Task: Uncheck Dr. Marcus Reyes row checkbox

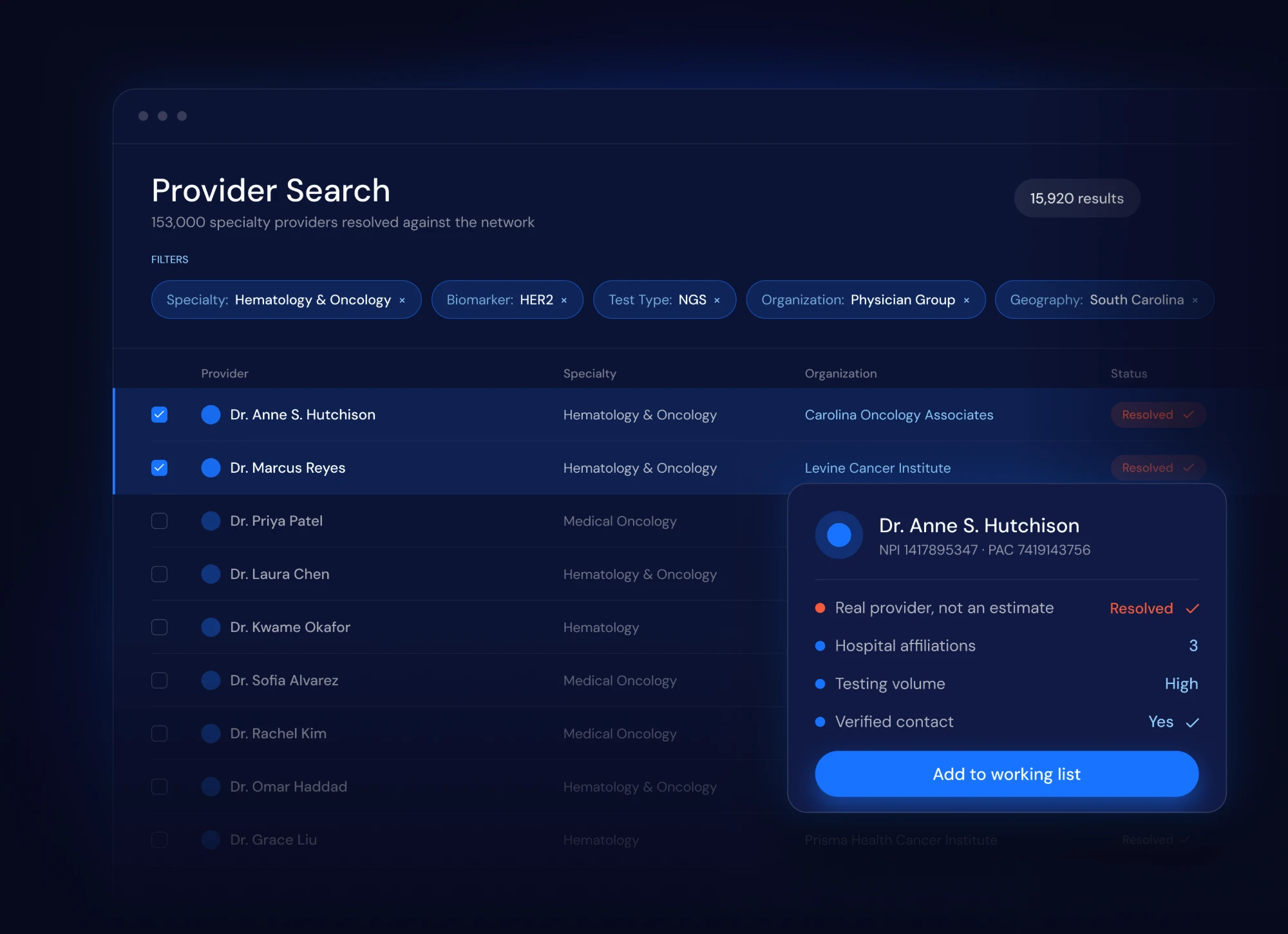Action: coord(159,468)
